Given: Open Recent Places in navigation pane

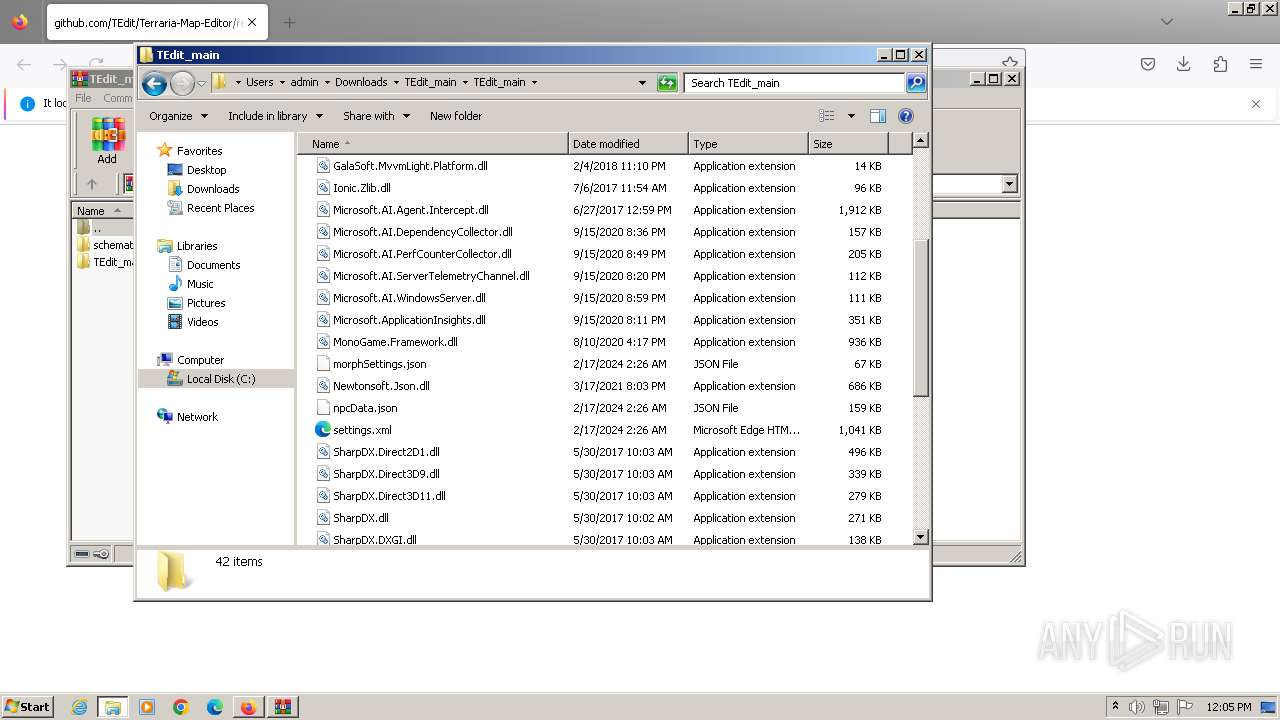Looking at the screenshot, I should pyautogui.click(x=220, y=208).
